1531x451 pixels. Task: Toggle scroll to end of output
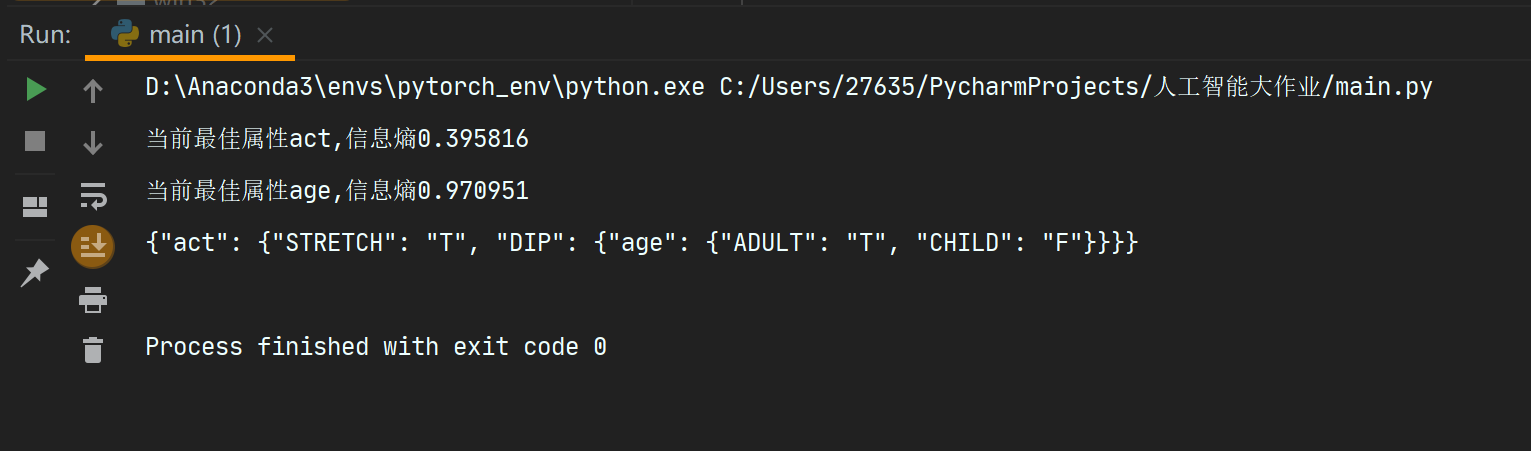[93, 246]
